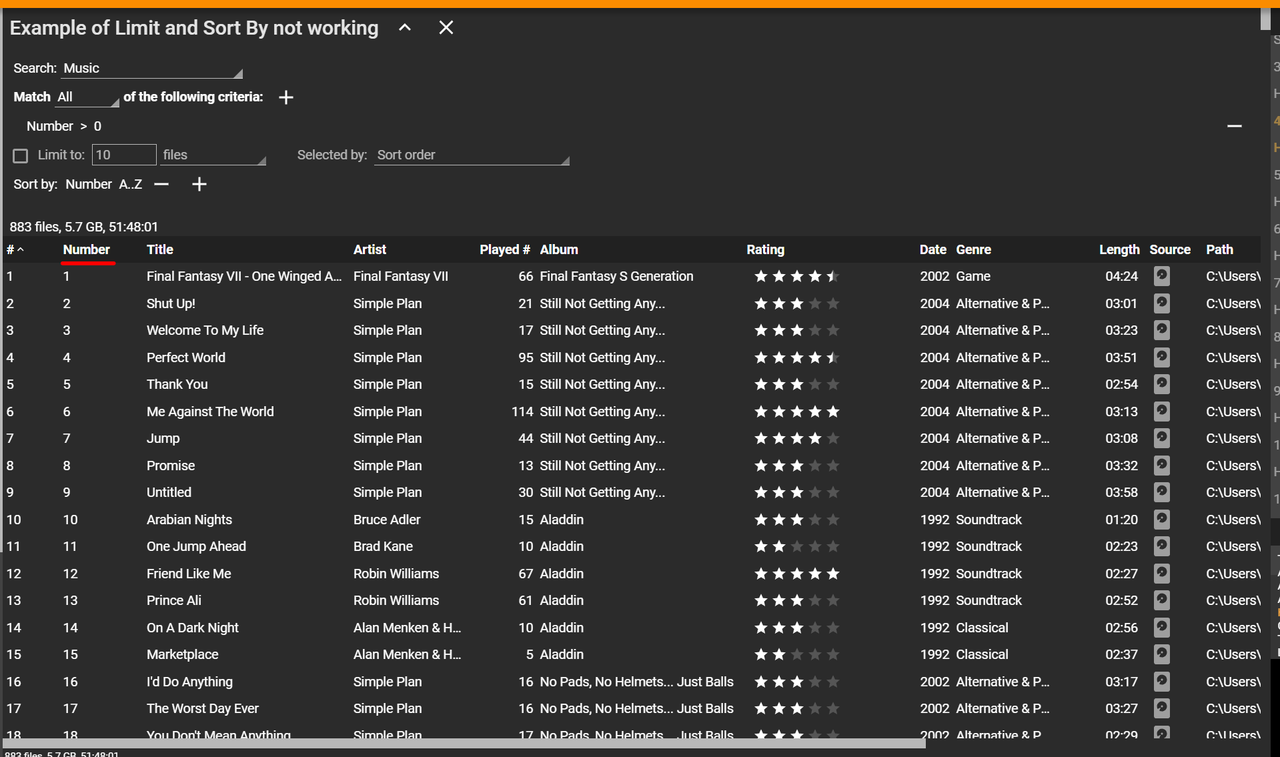The width and height of the screenshot is (1280, 757).
Task: Click source icon in Me Against The World row
Action: (1161, 411)
